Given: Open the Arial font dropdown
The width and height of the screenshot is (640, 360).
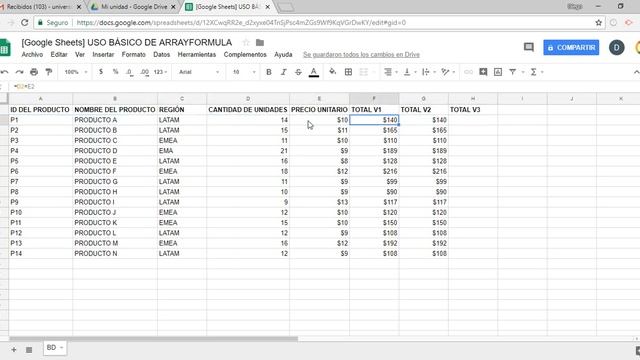Looking at the screenshot, I should click(x=199, y=72).
